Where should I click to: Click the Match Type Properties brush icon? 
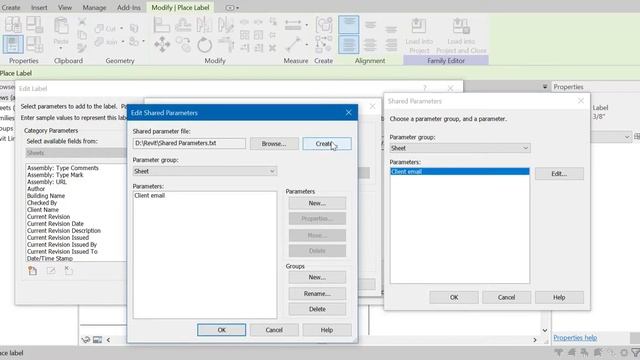point(82,48)
